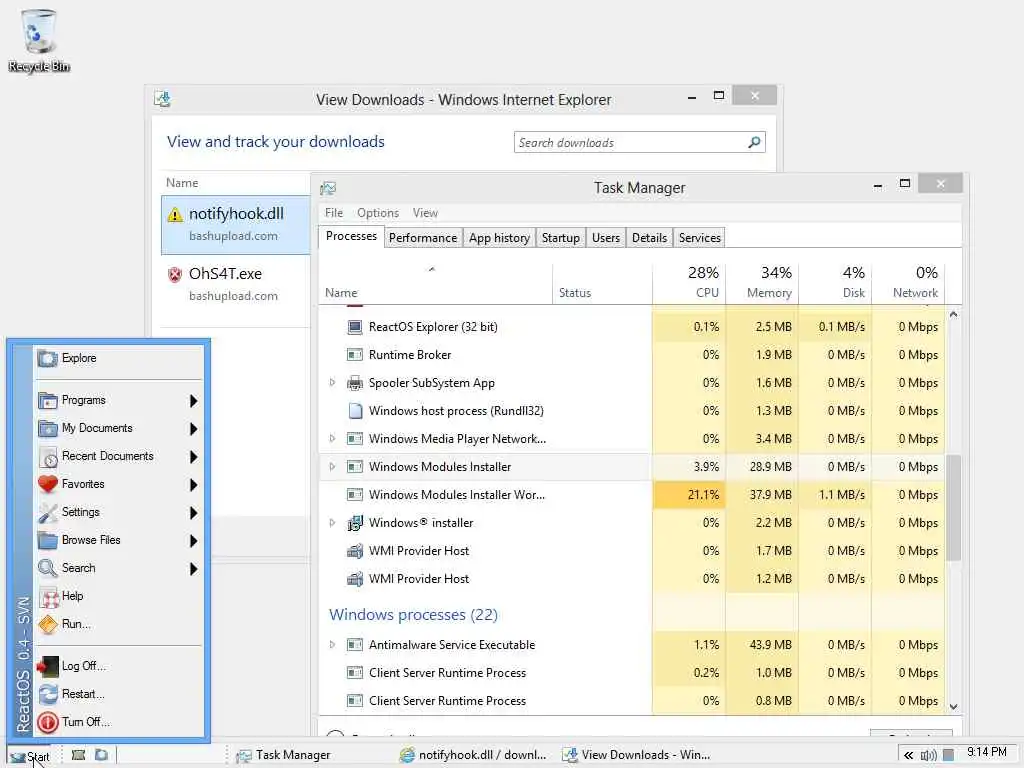1024x768 pixels.
Task: Sort by the Disk column header
Action: [x=835, y=283]
